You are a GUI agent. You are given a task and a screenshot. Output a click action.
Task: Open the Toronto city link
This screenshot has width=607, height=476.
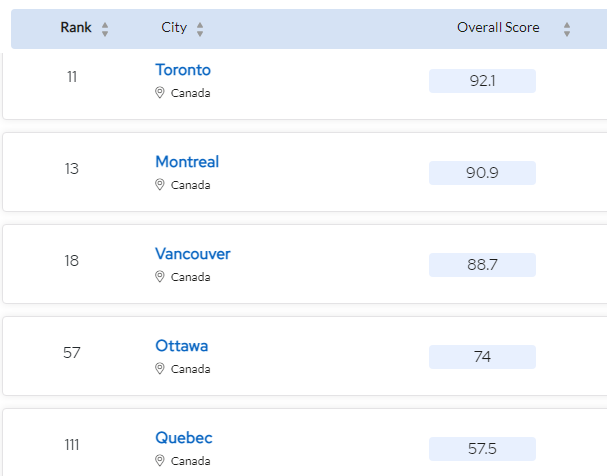(183, 70)
